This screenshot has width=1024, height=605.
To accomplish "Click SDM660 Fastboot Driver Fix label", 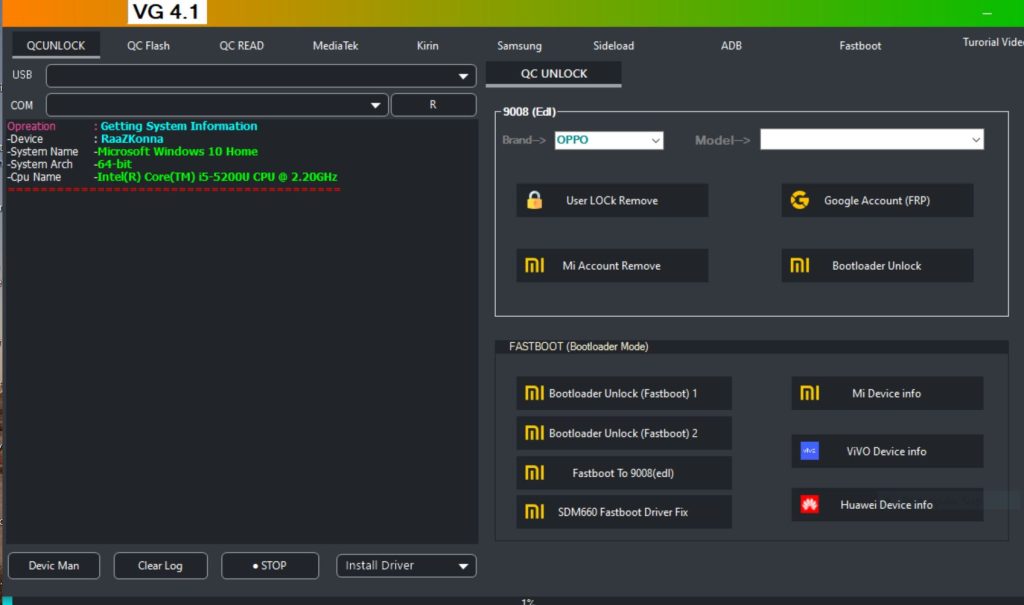I will 623,512.
